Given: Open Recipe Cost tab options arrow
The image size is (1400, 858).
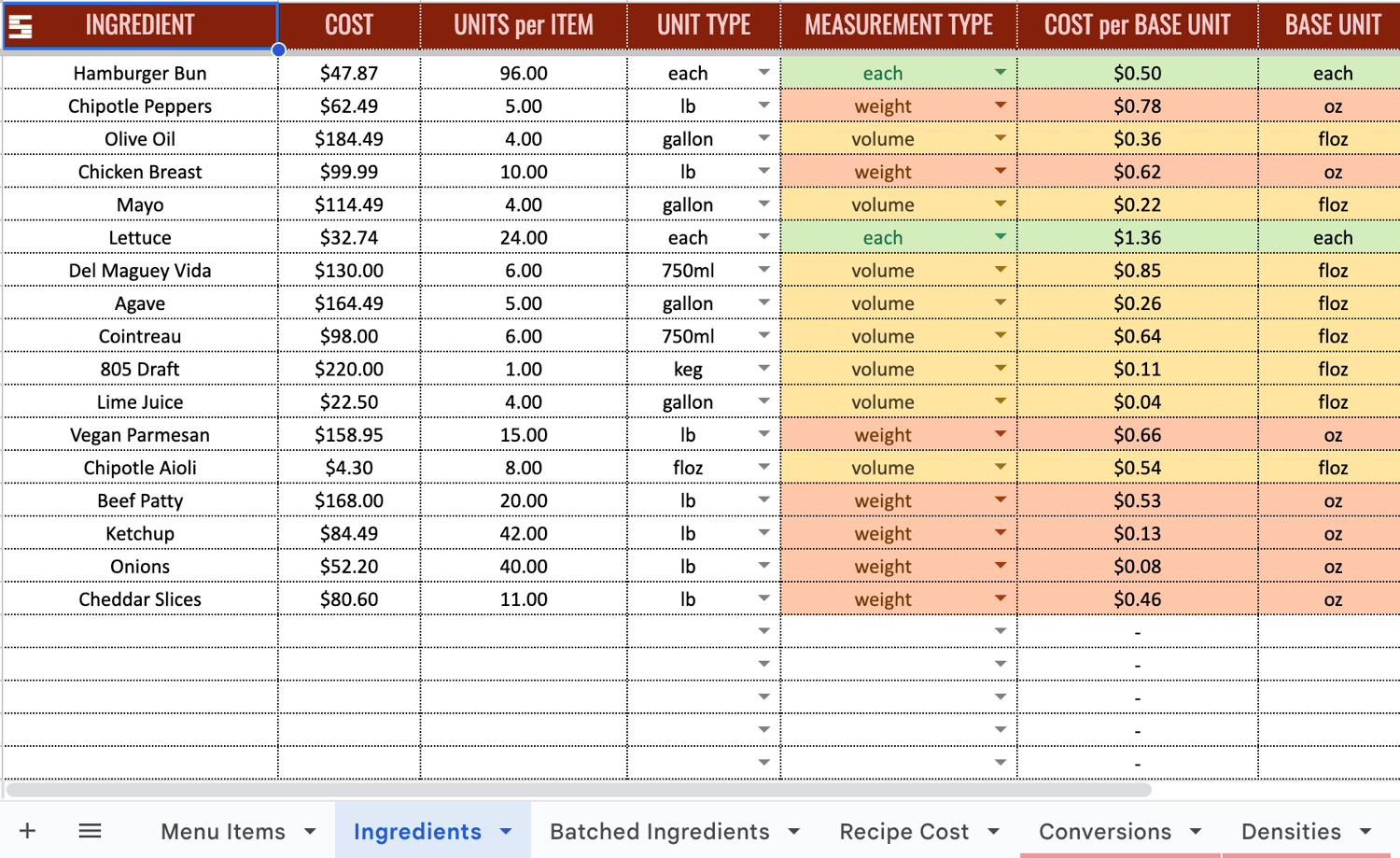Looking at the screenshot, I should coord(993,831).
